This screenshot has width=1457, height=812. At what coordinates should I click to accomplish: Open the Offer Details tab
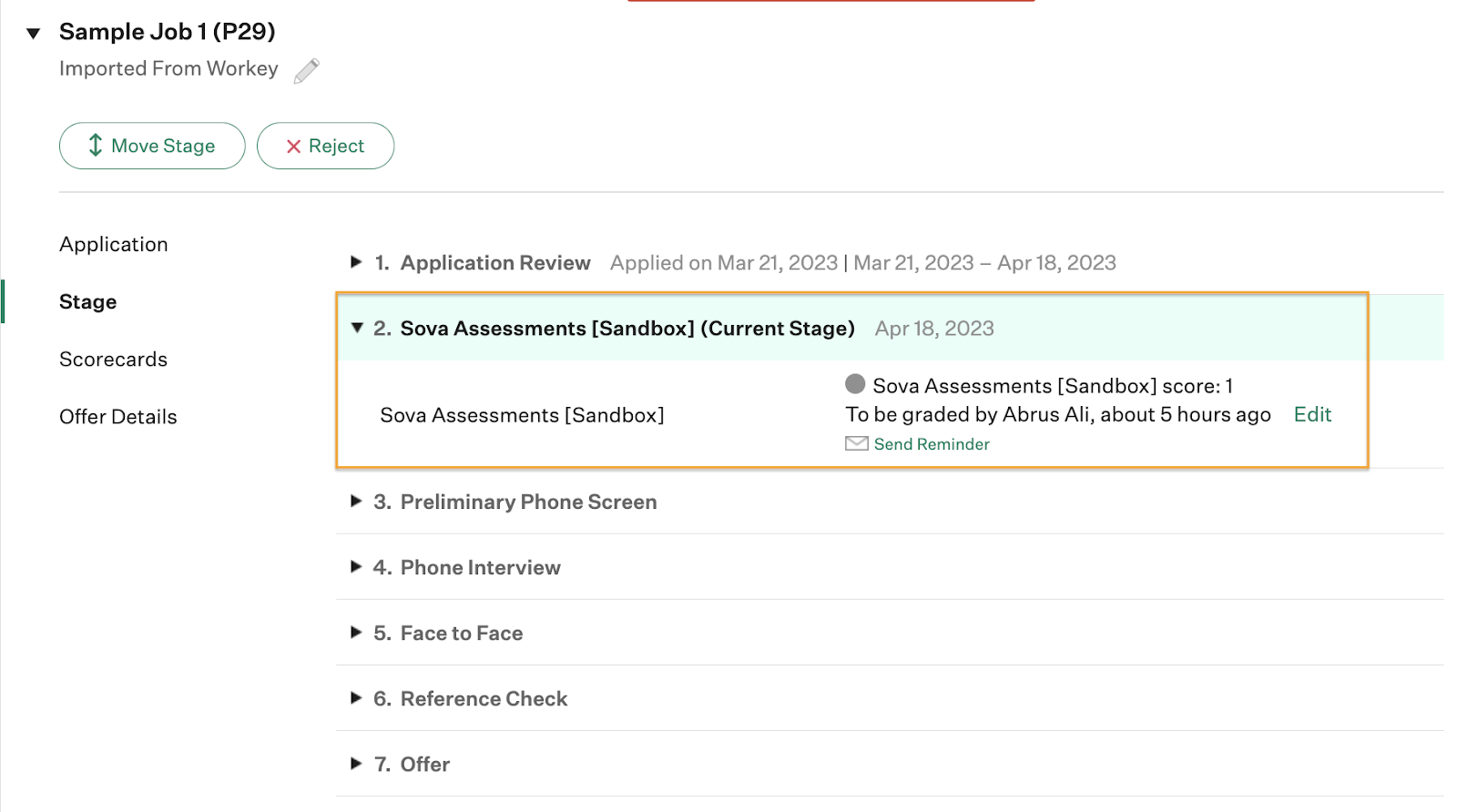[x=118, y=416]
